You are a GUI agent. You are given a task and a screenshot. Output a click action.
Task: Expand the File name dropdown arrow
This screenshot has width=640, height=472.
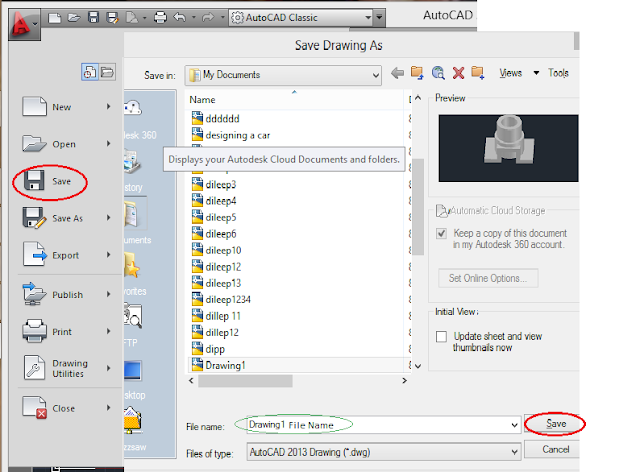514,425
